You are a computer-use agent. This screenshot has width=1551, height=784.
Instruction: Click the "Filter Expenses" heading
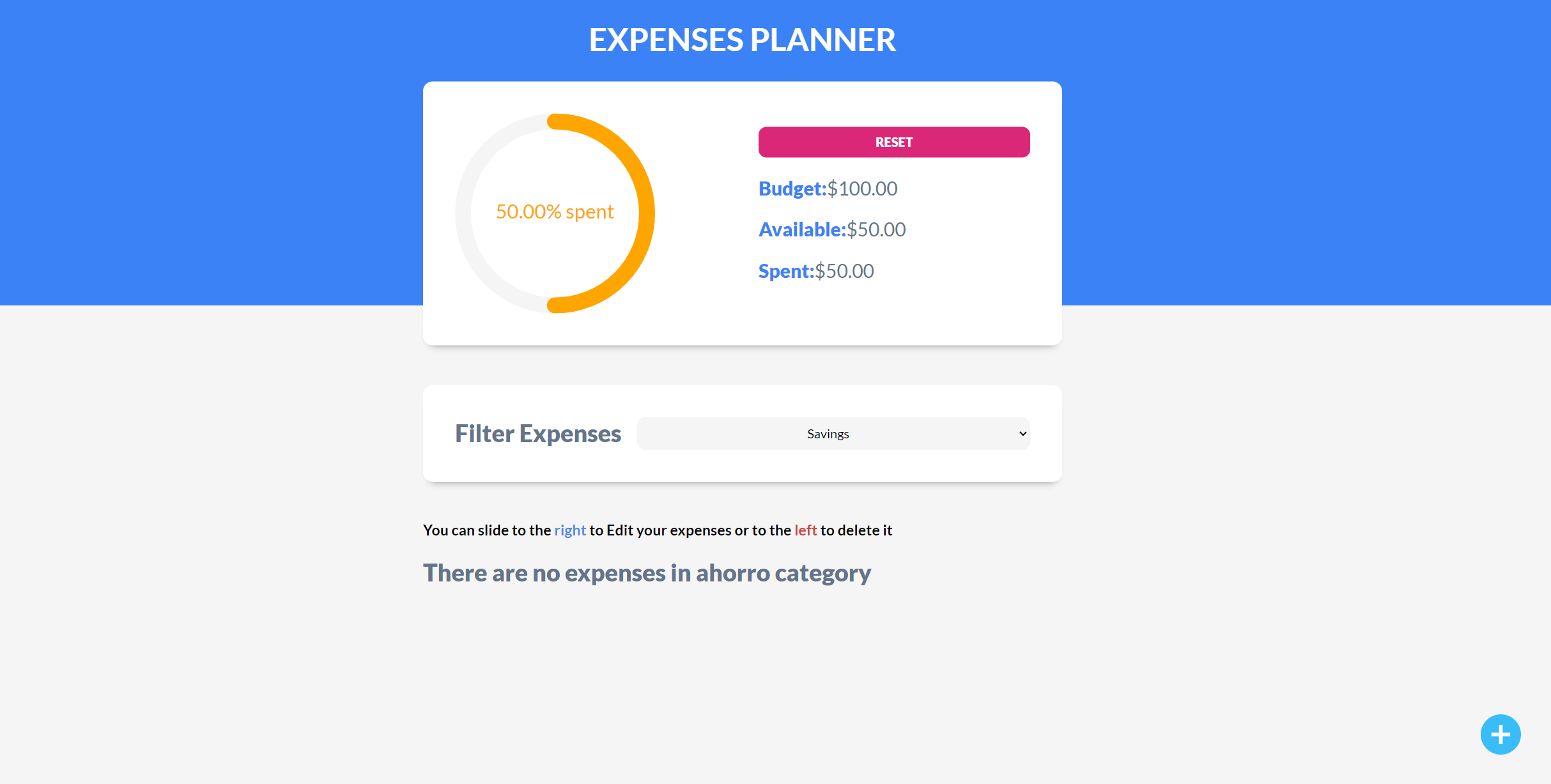pyautogui.click(x=537, y=434)
